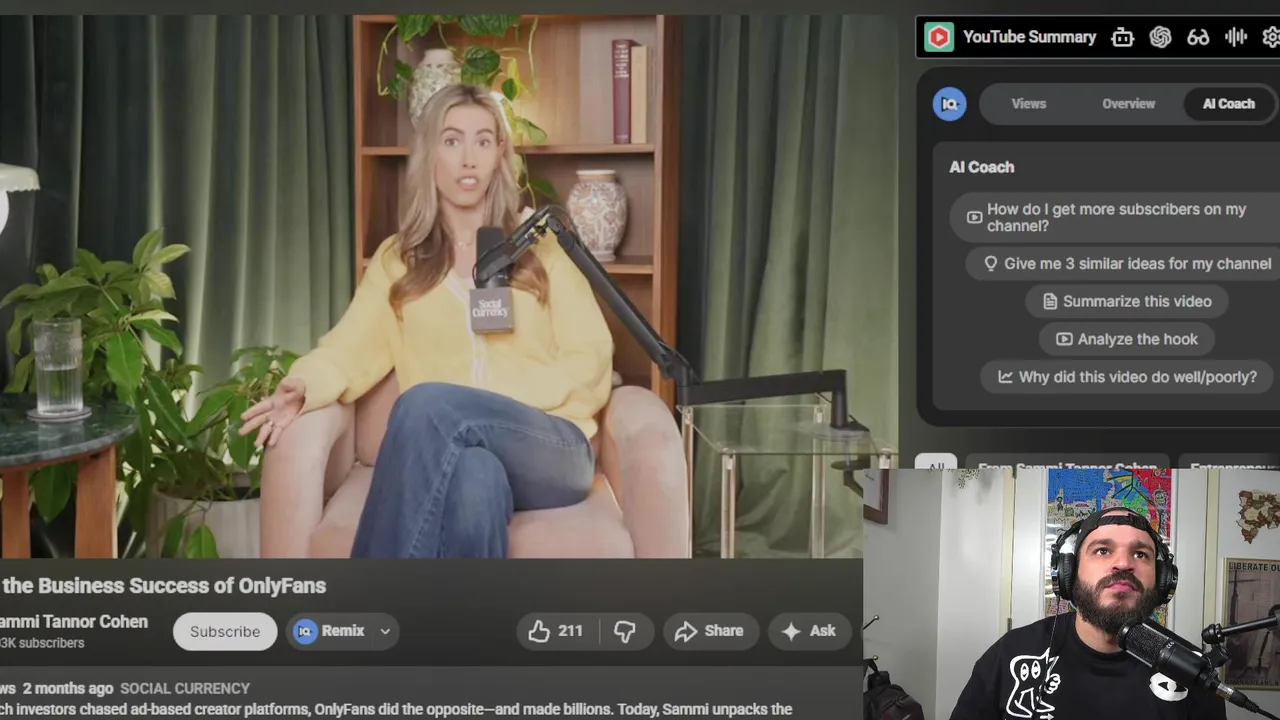This screenshot has width=1280, height=720.
Task: Click chart icon beside Why did this video
Action: (x=1005, y=377)
